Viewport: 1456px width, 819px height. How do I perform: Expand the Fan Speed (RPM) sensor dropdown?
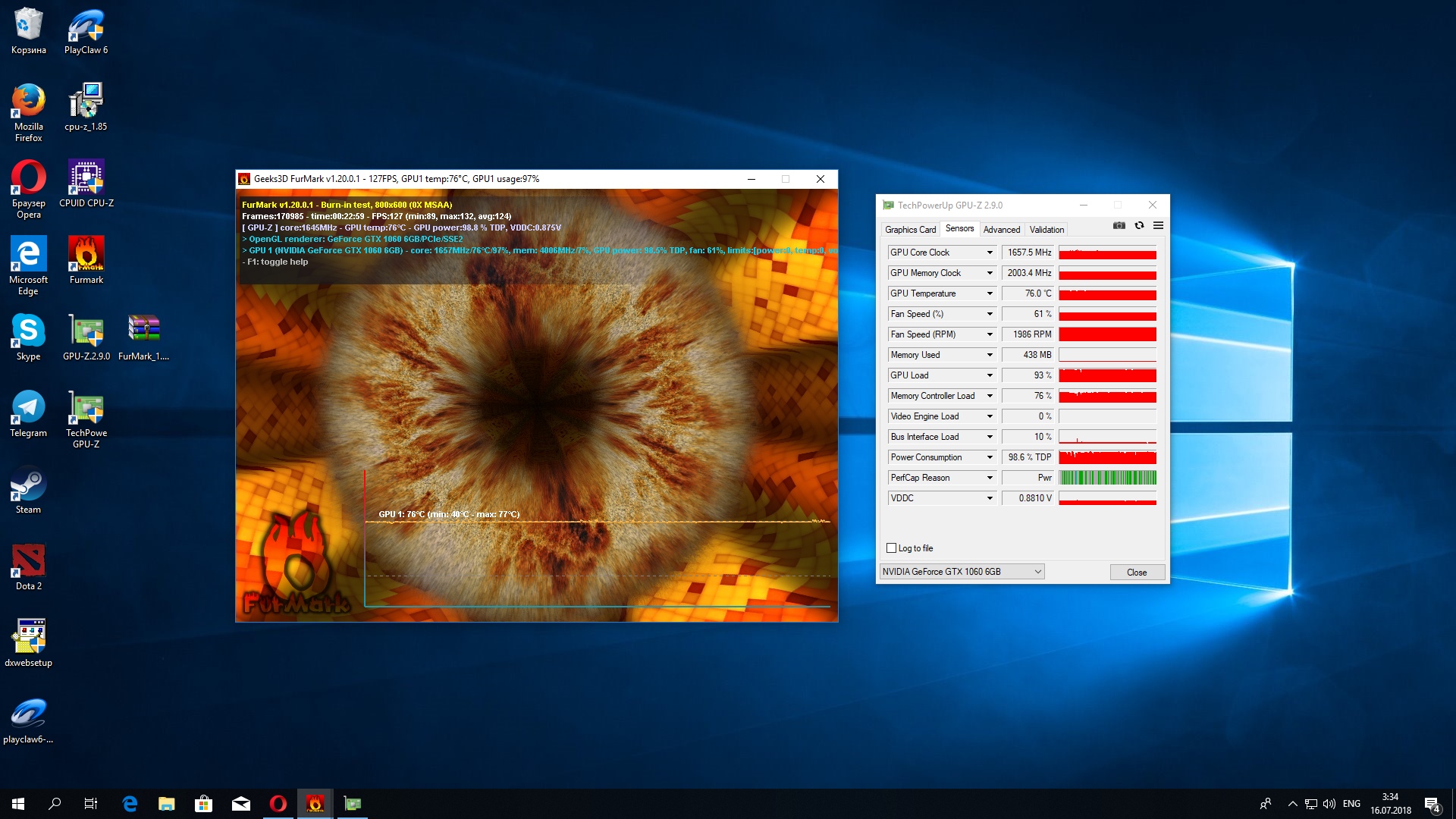tap(990, 334)
